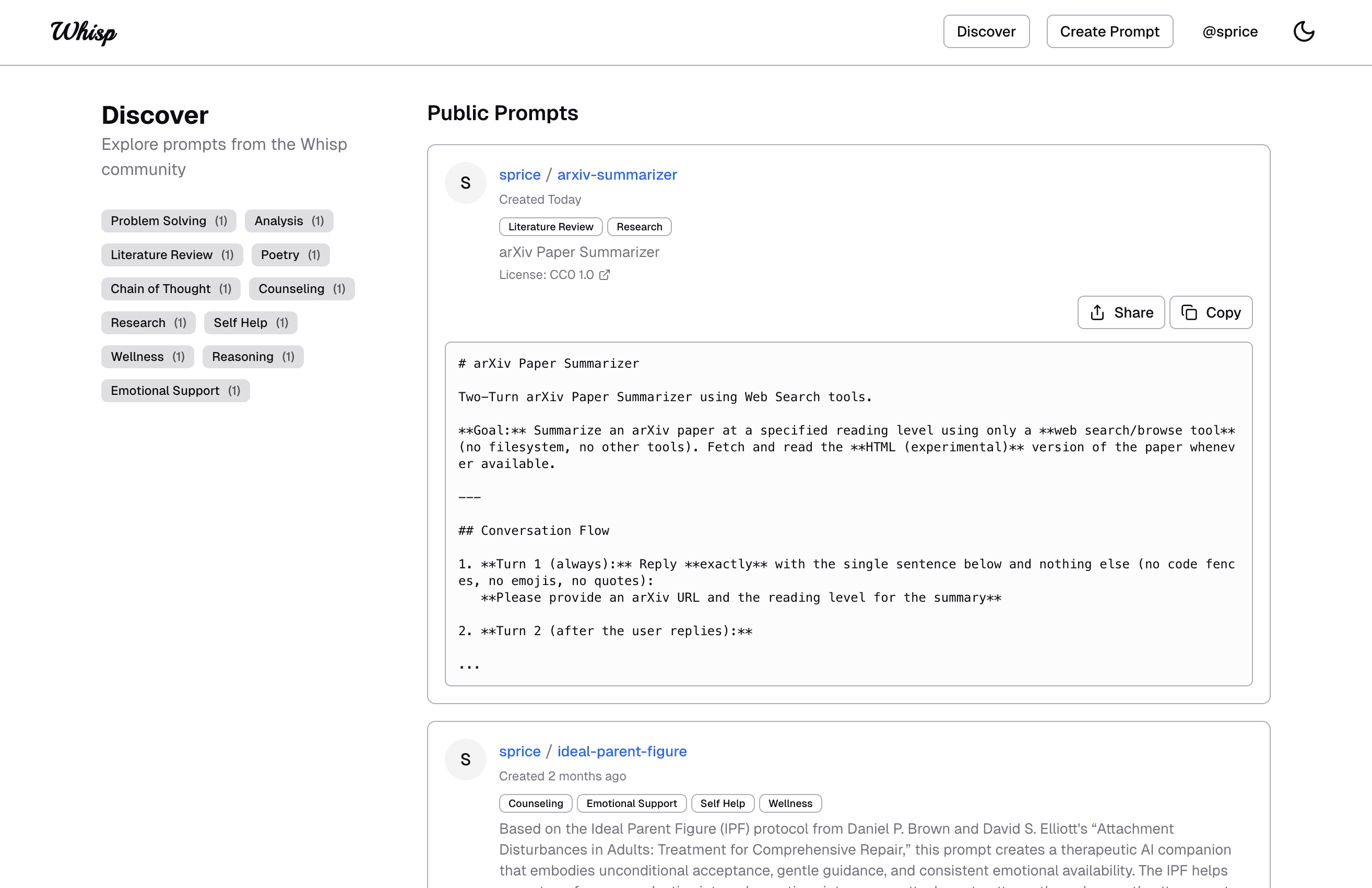1372x888 pixels.
Task: Filter by the Chain of Thought tag
Action: point(171,289)
